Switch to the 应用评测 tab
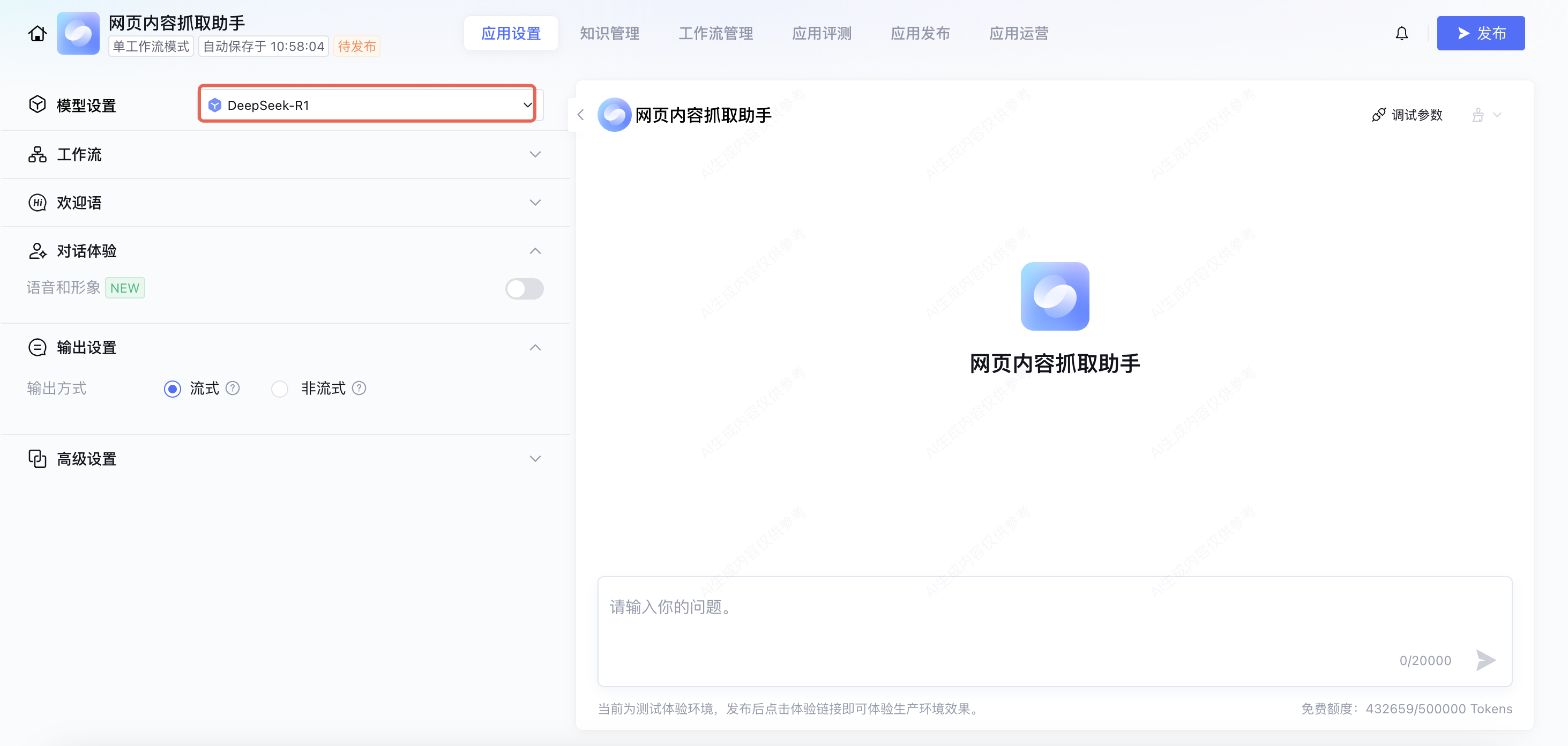Image resolution: width=1568 pixels, height=746 pixels. 821,33
